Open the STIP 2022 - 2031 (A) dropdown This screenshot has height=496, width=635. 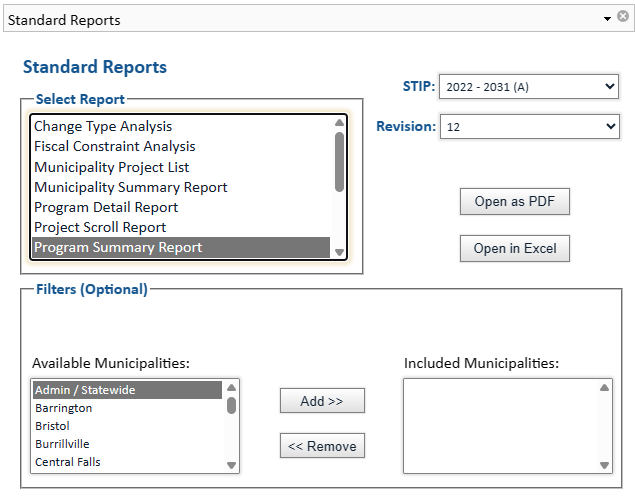[x=529, y=87]
